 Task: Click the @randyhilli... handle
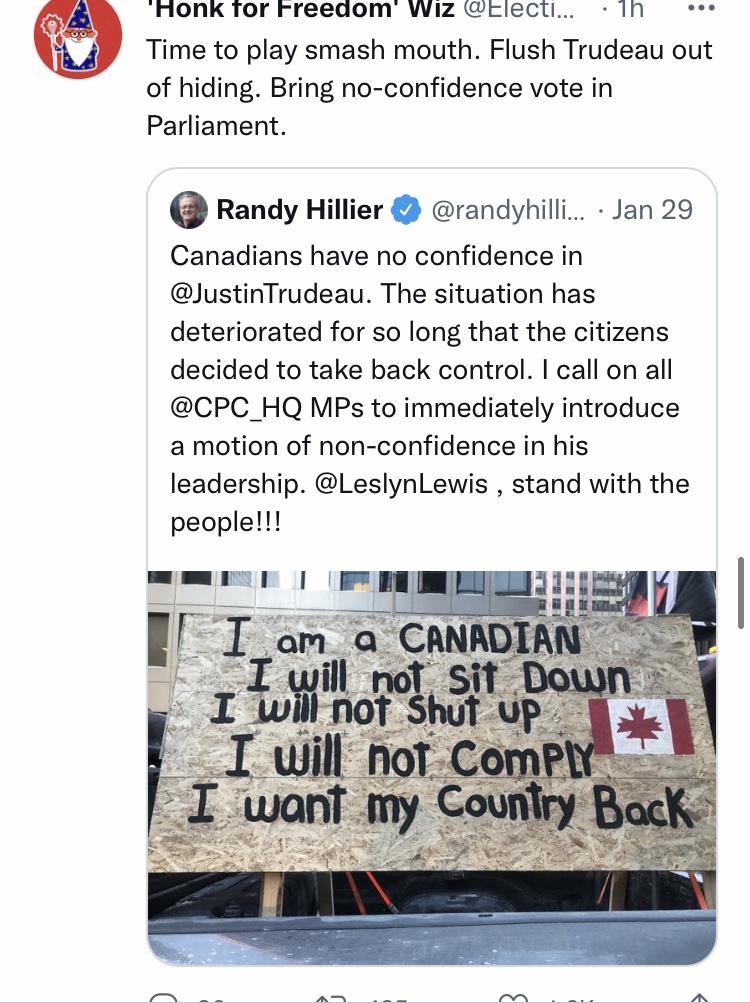508,210
